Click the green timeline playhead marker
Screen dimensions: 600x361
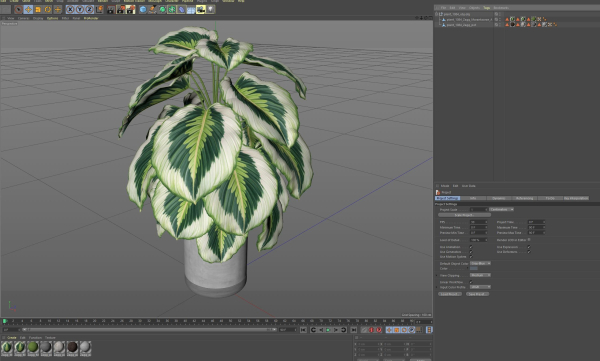coord(5,321)
